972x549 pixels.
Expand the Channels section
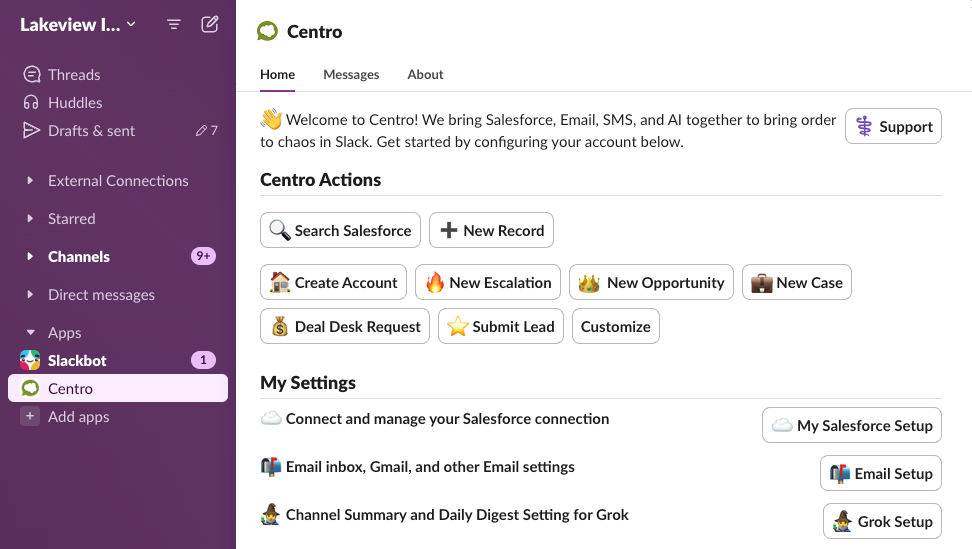click(x=30, y=257)
